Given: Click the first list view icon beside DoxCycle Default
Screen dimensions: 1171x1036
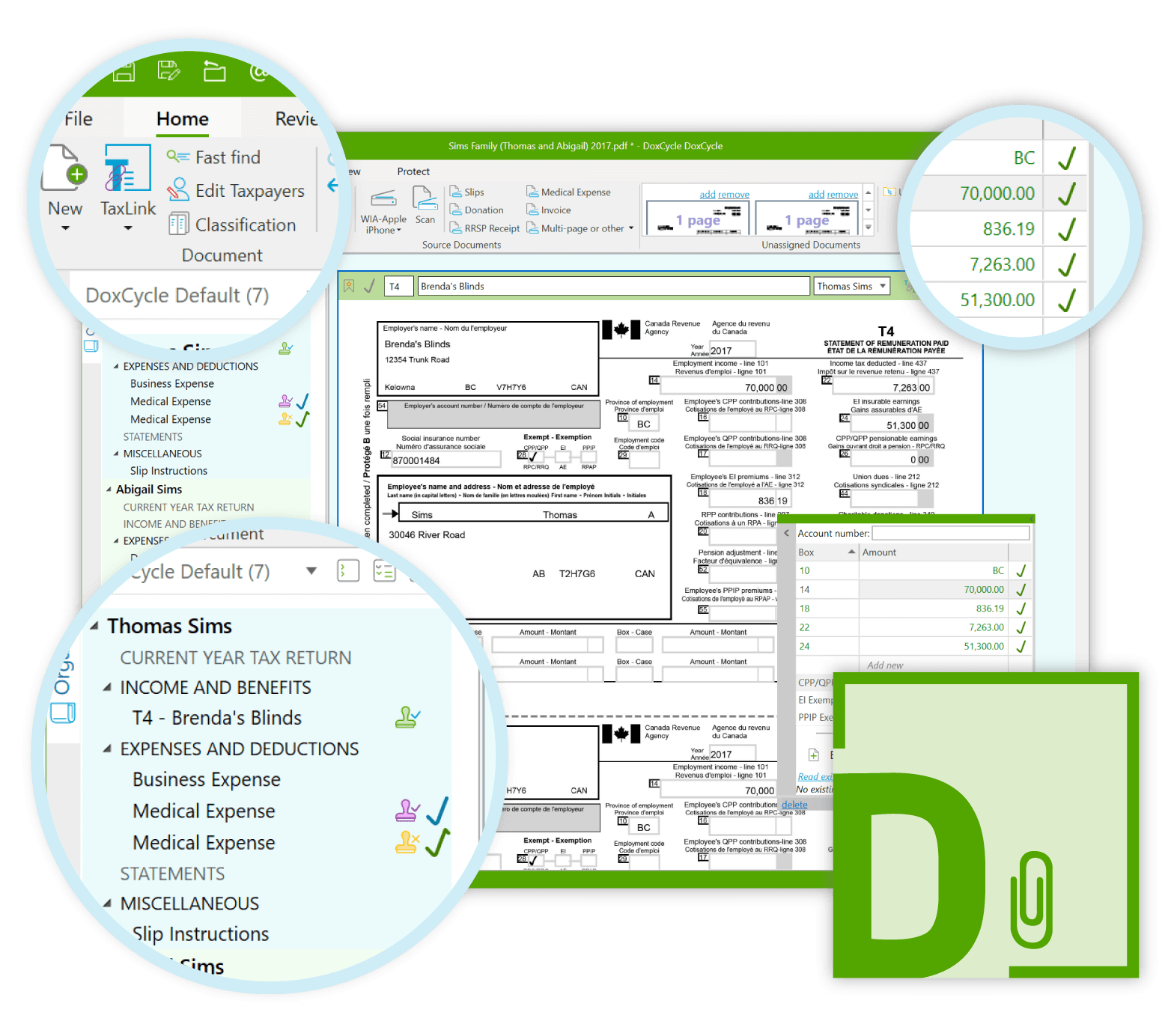Looking at the screenshot, I should [348, 571].
